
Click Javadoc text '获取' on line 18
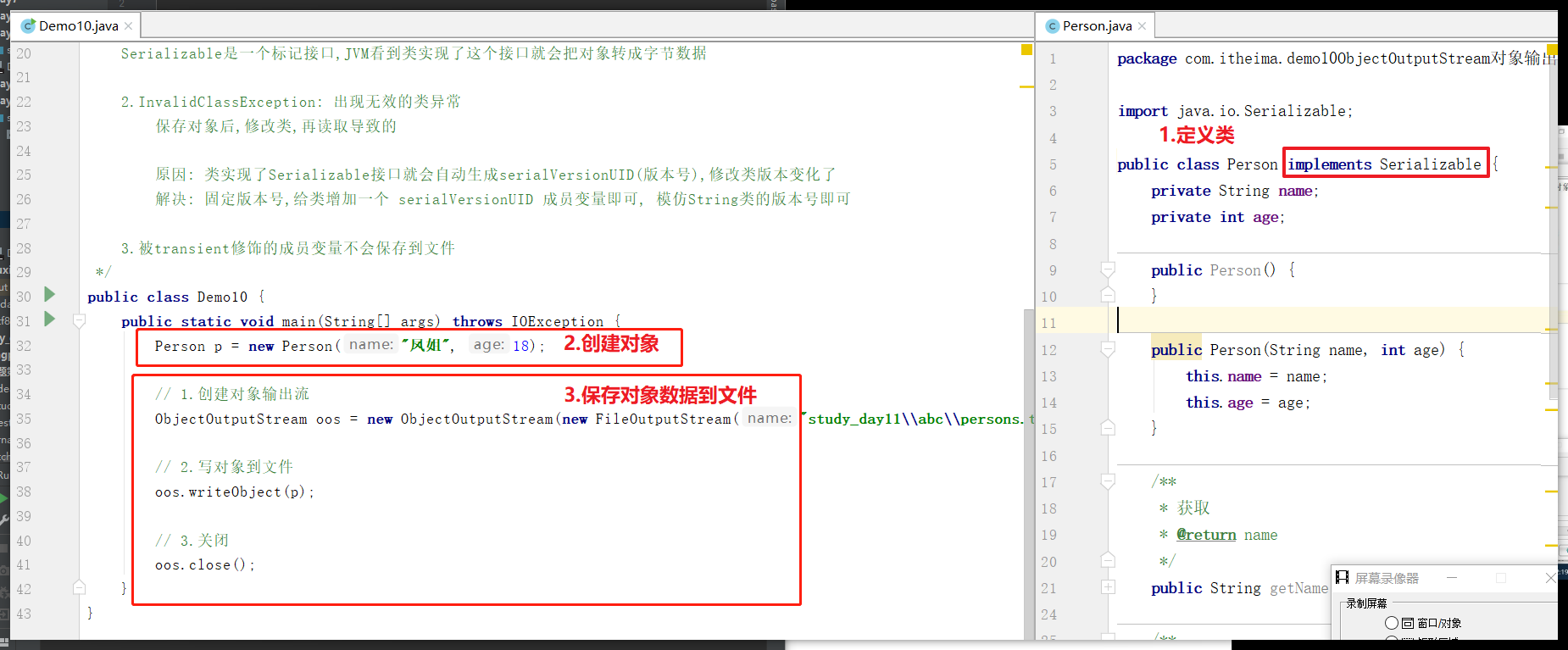pyautogui.click(x=1193, y=508)
